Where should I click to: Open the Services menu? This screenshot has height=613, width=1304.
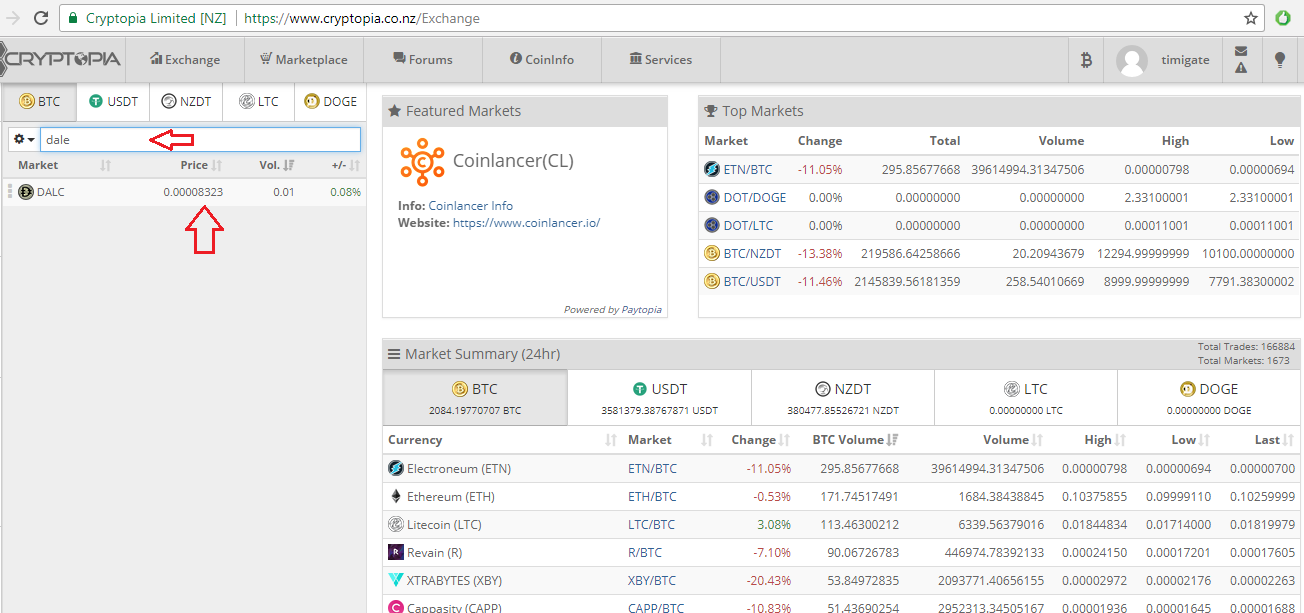(x=661, y=59)
